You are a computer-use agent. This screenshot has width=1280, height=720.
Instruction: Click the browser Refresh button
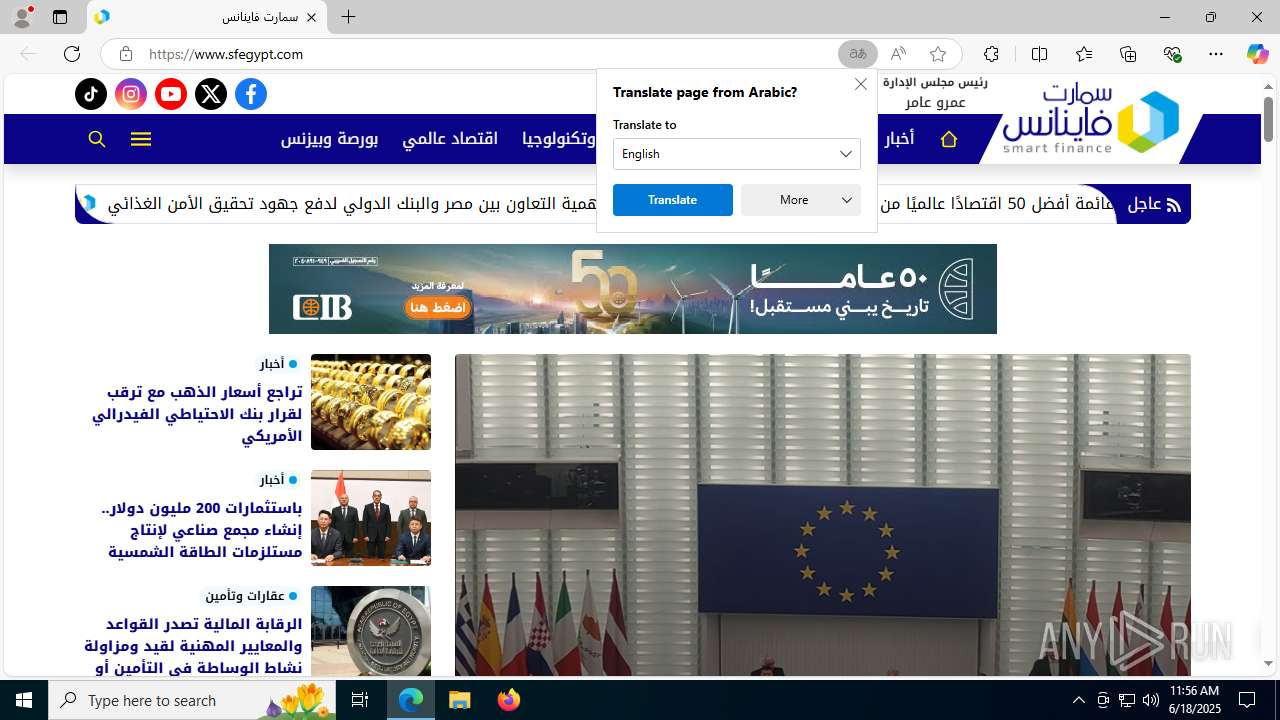tap(72, 54)
